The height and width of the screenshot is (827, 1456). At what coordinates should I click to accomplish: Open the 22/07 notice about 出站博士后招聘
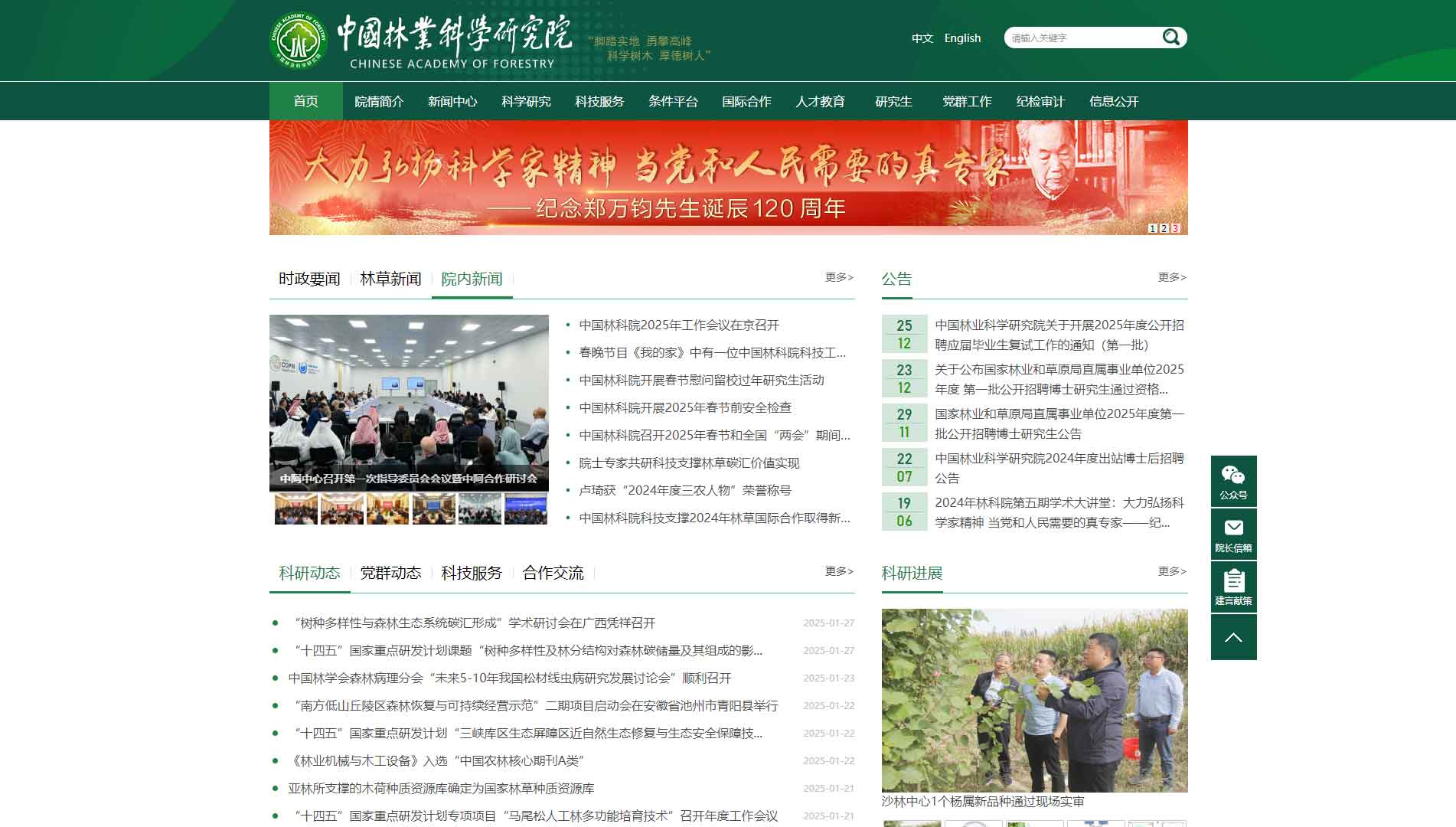1059,468
